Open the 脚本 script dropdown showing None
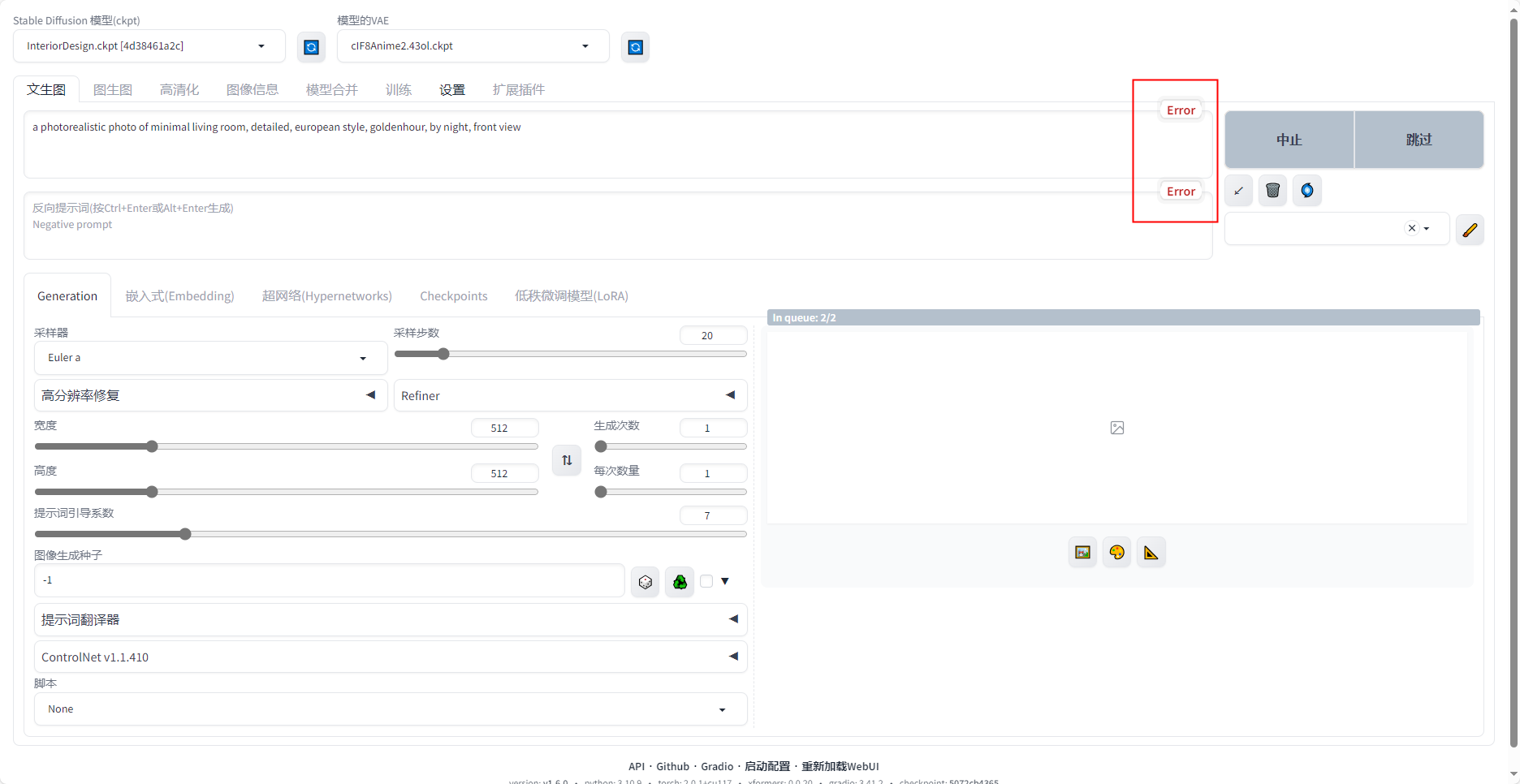This screenshot has width=1520, height=784. tap(391, 709)
